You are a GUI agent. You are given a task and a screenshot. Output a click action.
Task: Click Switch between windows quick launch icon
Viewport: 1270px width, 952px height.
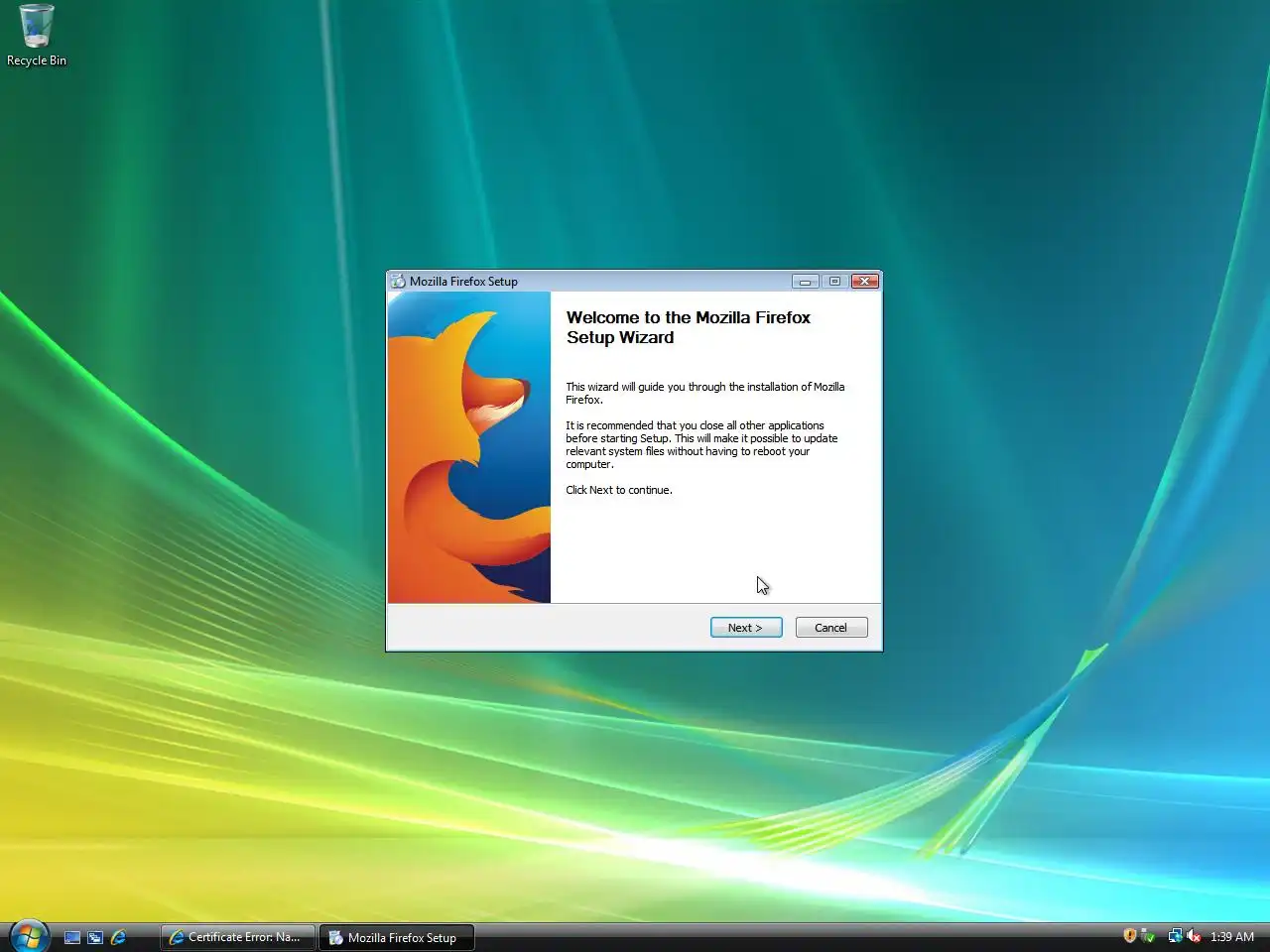95,937
